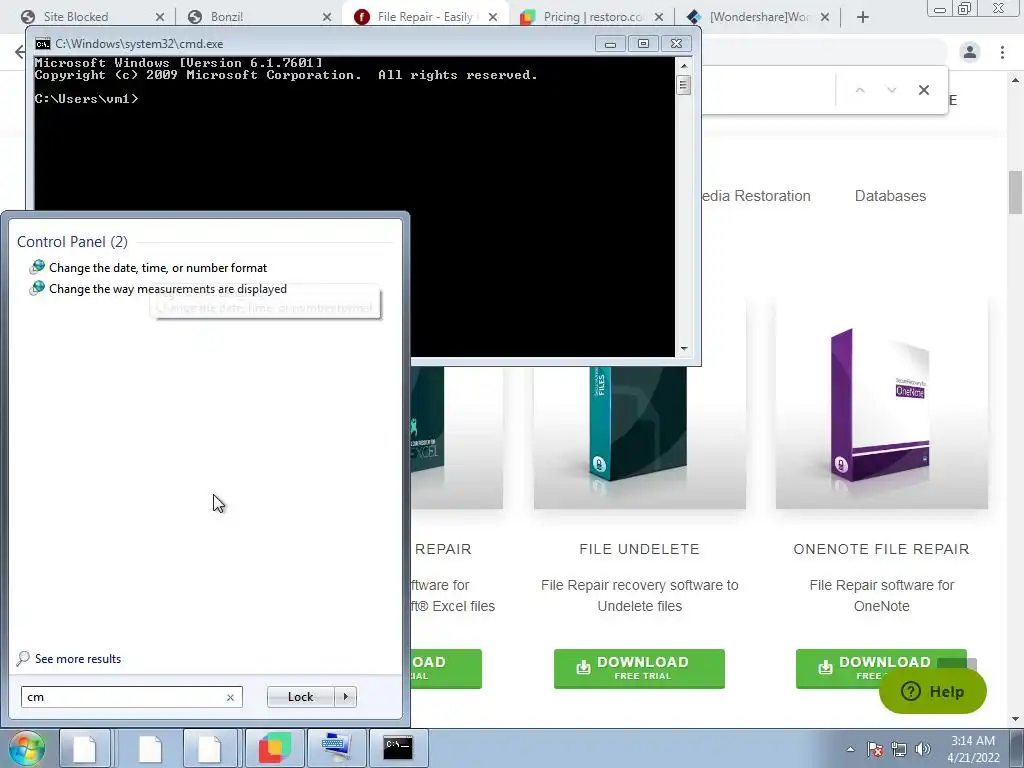The image size is (1024, 768).
Task: Click the FILE UNDELETE heading
Action: point(639,549)
